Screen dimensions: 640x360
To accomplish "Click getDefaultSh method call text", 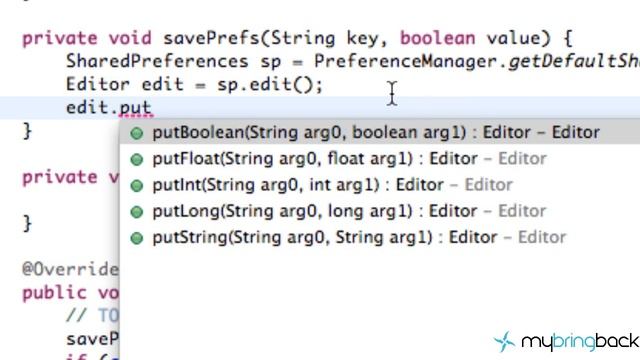I will pyautogui.click(x=574, y=62).
